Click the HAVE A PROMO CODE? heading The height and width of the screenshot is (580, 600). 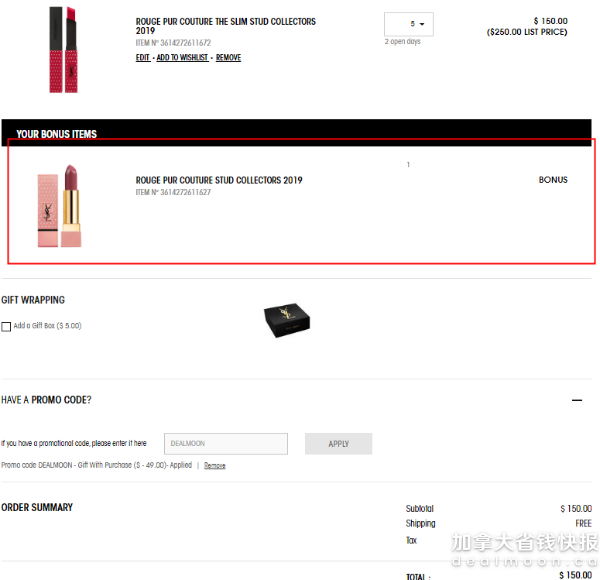46,400
